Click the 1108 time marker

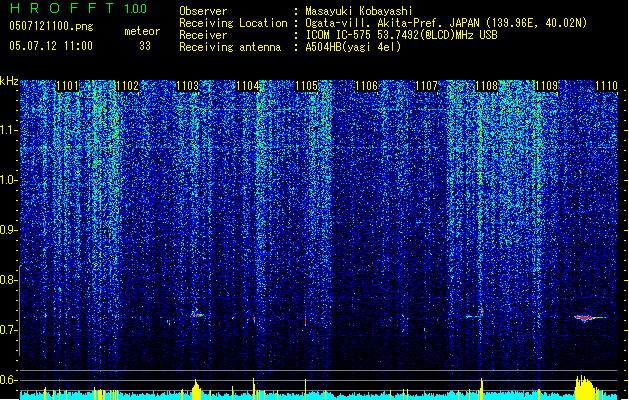point(487,86)
